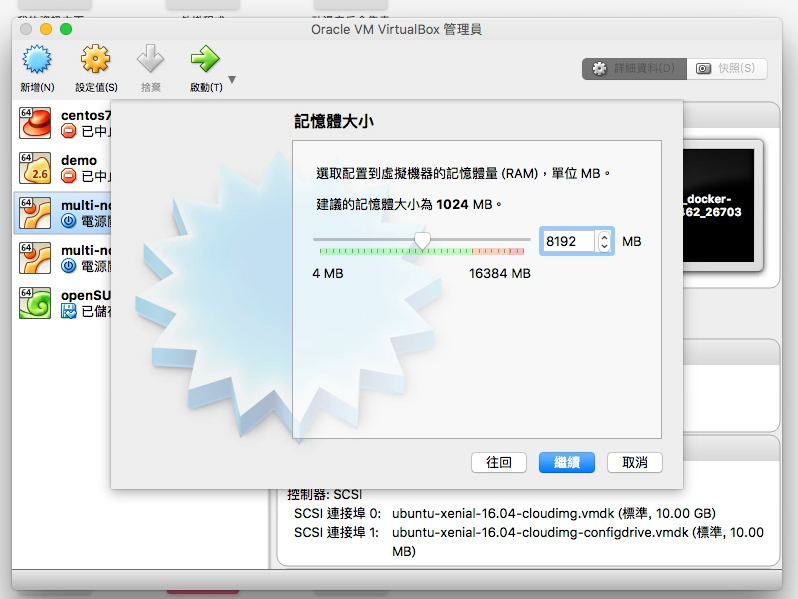Screen dimensions: 798x599
Task: Switch to Details (詳細資料) view
Action: click(634, 68)
